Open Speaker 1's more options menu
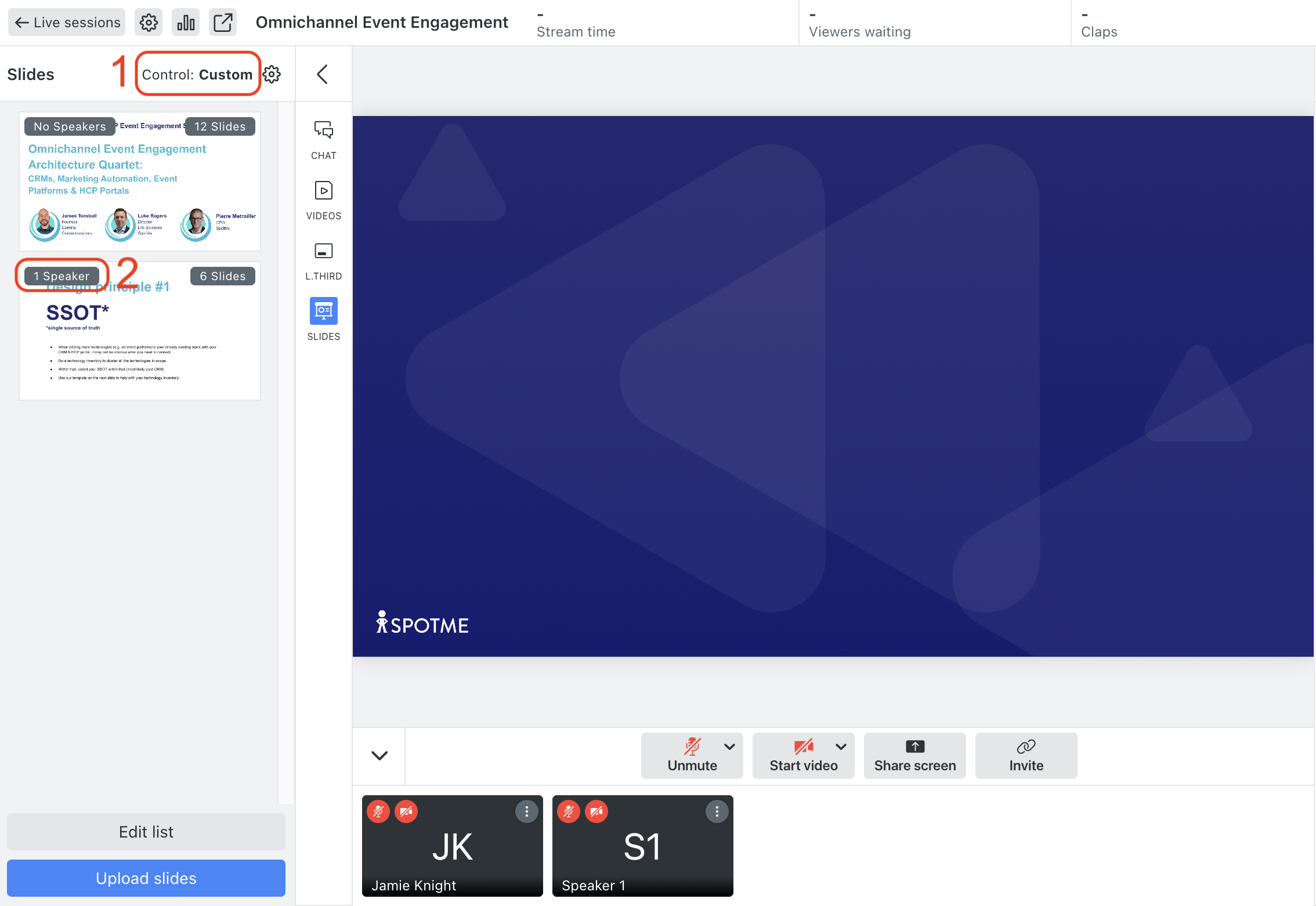1316x906 pixels. (x=717, y=811)
